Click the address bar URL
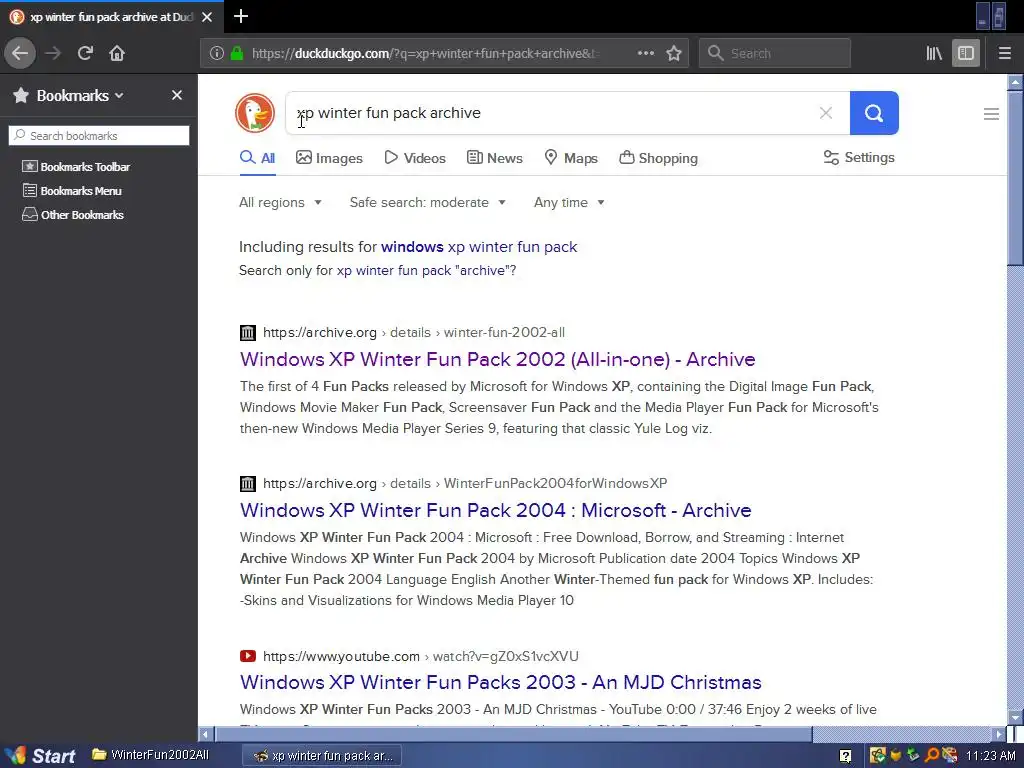This screenshot has width=1024, height=768. coord(424,53)
